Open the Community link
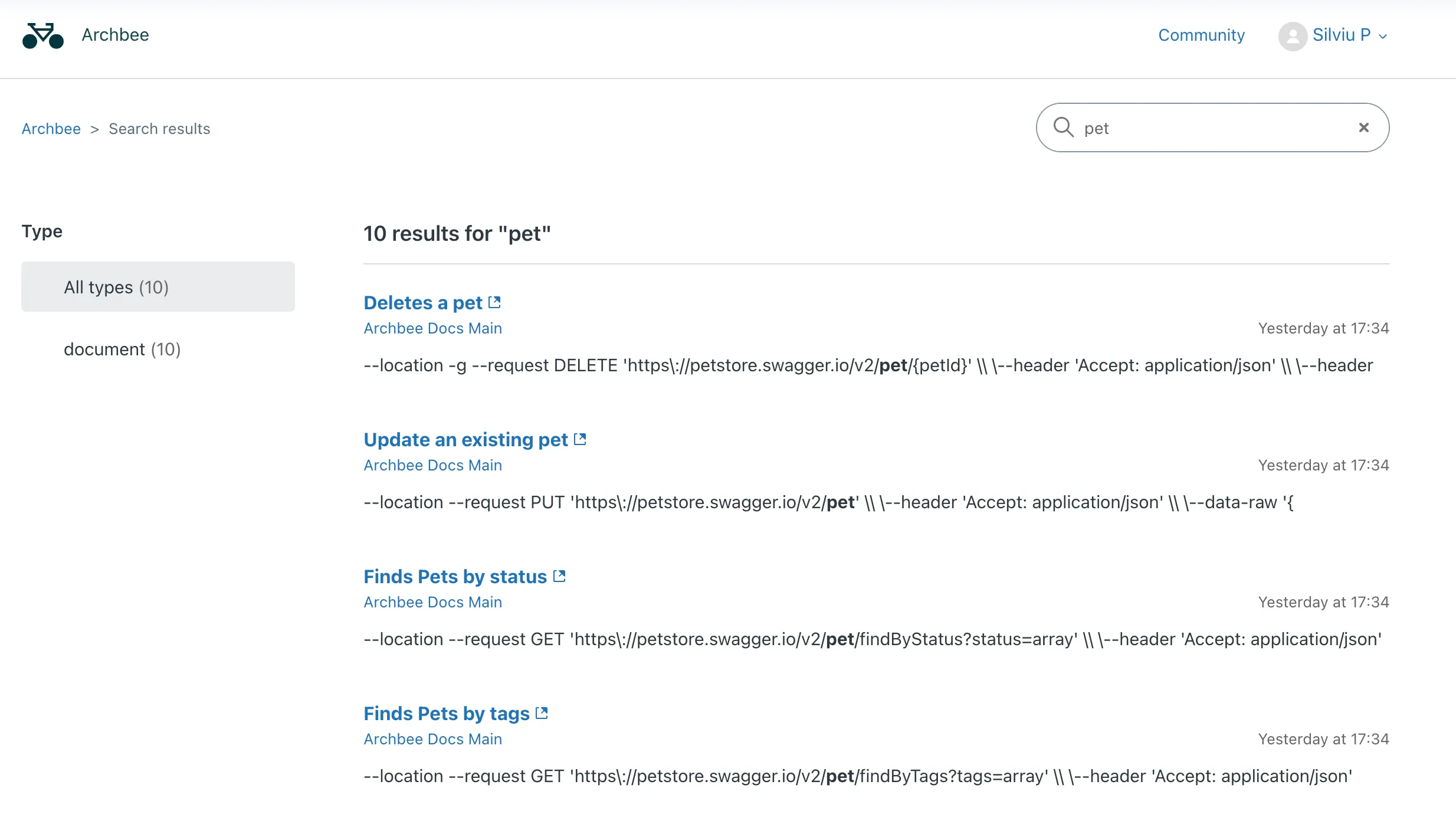The width and height of the screenshot is (1456, 837). tap(1201, 35)
